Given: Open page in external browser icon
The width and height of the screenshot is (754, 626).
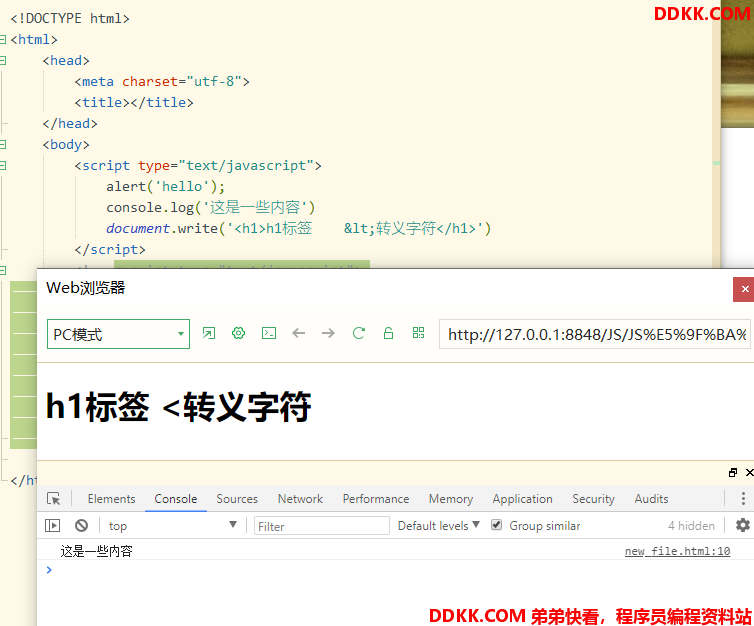Looking at the screenshot, I should (x=209, y=333).
